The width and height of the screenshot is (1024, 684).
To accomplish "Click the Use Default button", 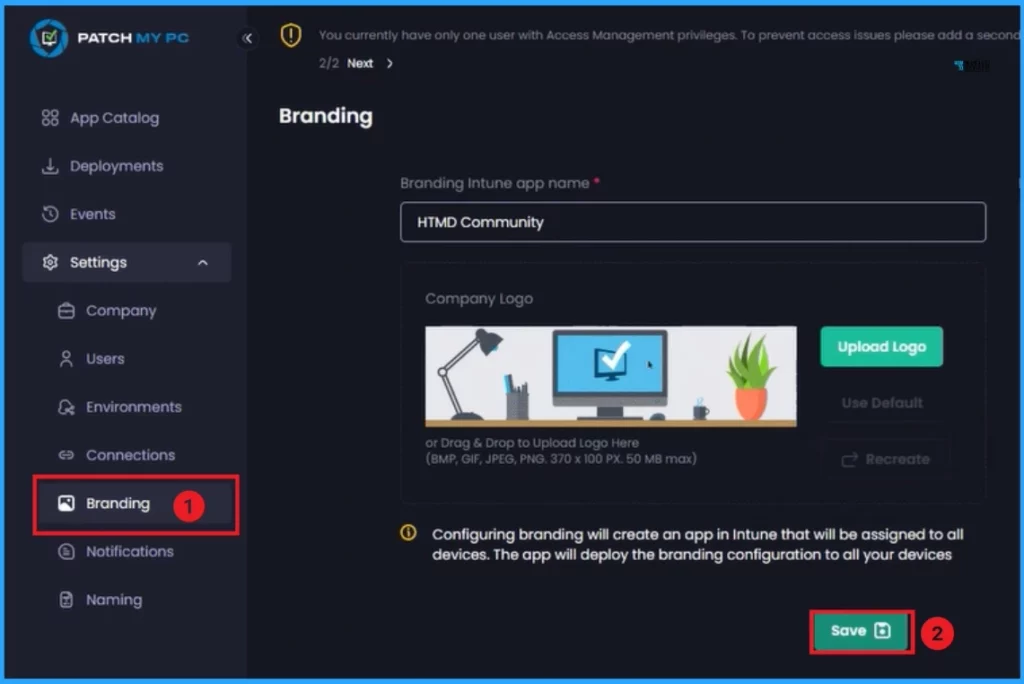I will pos(882,403).
